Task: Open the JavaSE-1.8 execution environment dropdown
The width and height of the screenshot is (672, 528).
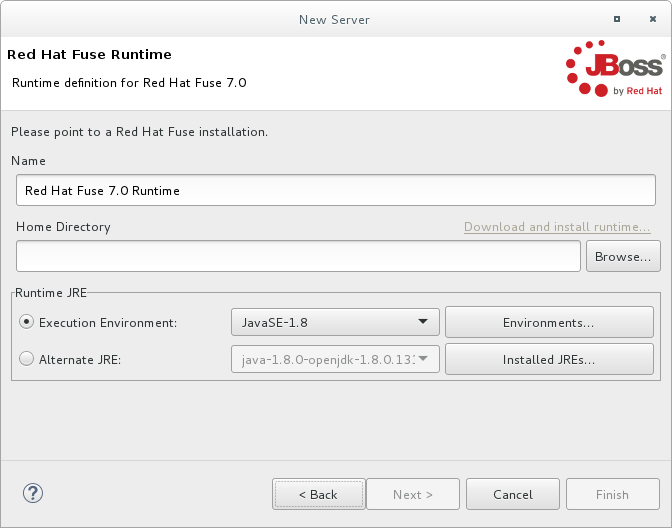Action: [335, 322]
